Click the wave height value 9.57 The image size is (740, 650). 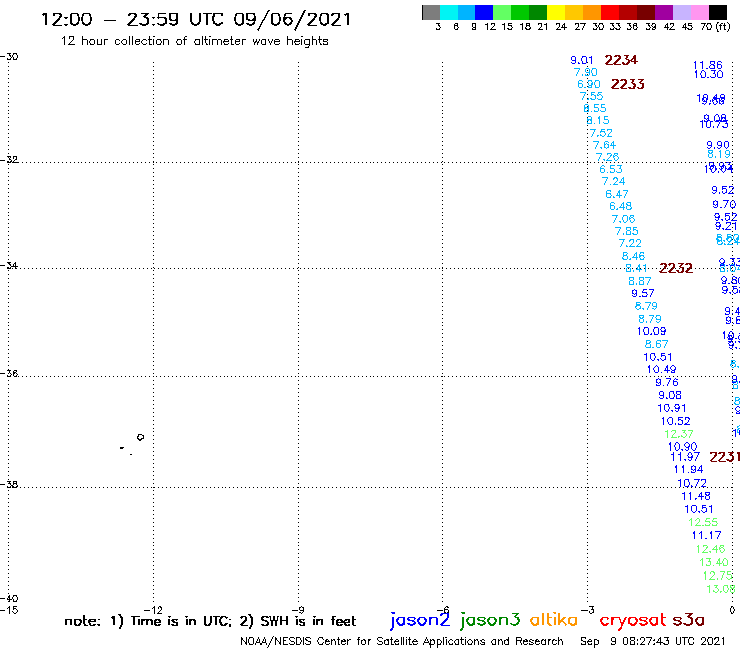pos(643,293)
